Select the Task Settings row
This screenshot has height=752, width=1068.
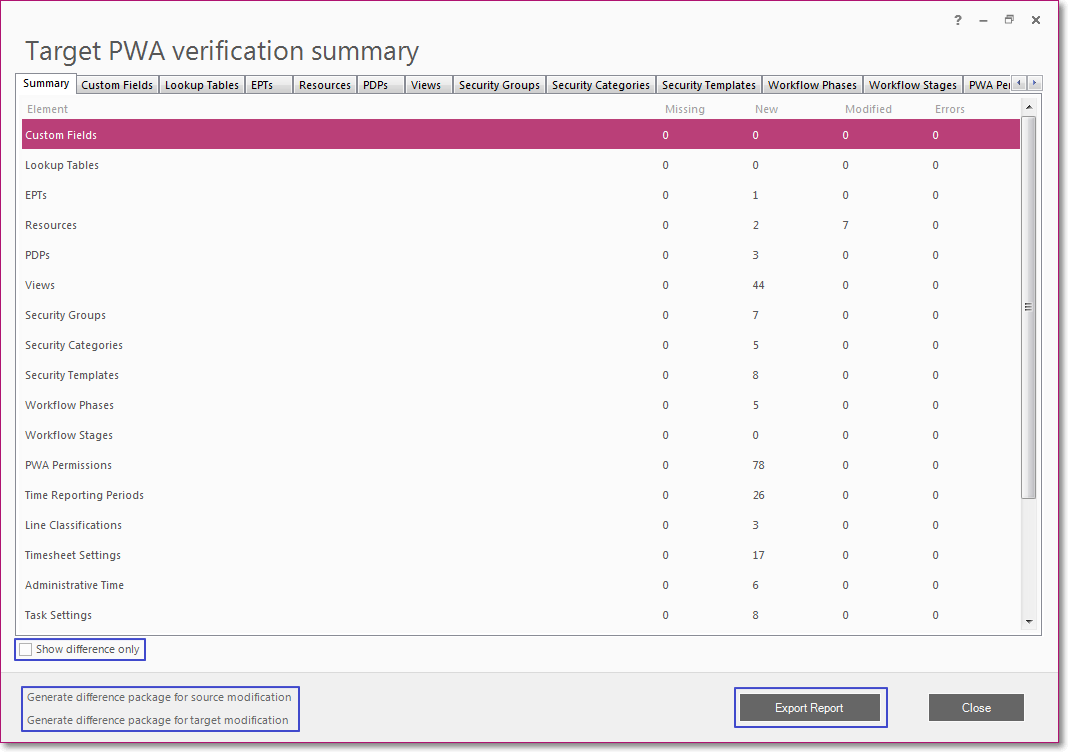[x=521, y=614]
